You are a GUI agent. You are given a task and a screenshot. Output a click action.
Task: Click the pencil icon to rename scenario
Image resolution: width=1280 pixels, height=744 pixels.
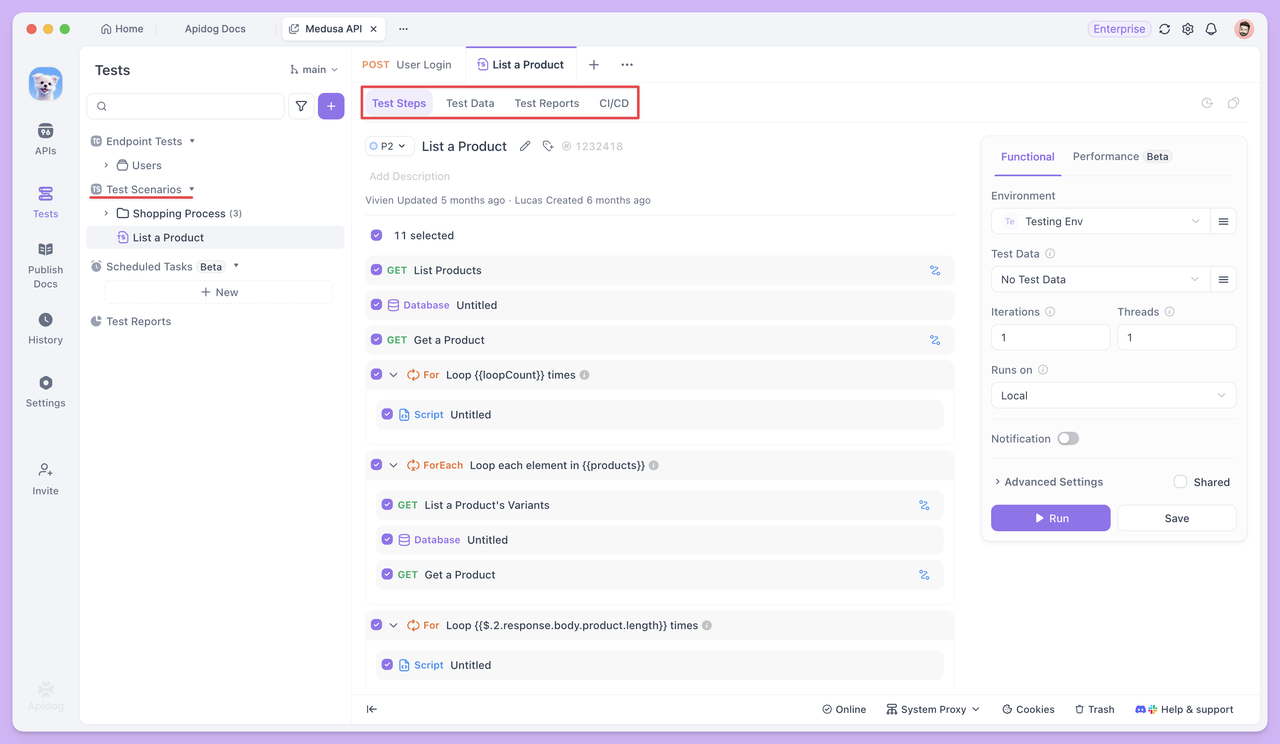pyautogui.click(x=525, y=146)
